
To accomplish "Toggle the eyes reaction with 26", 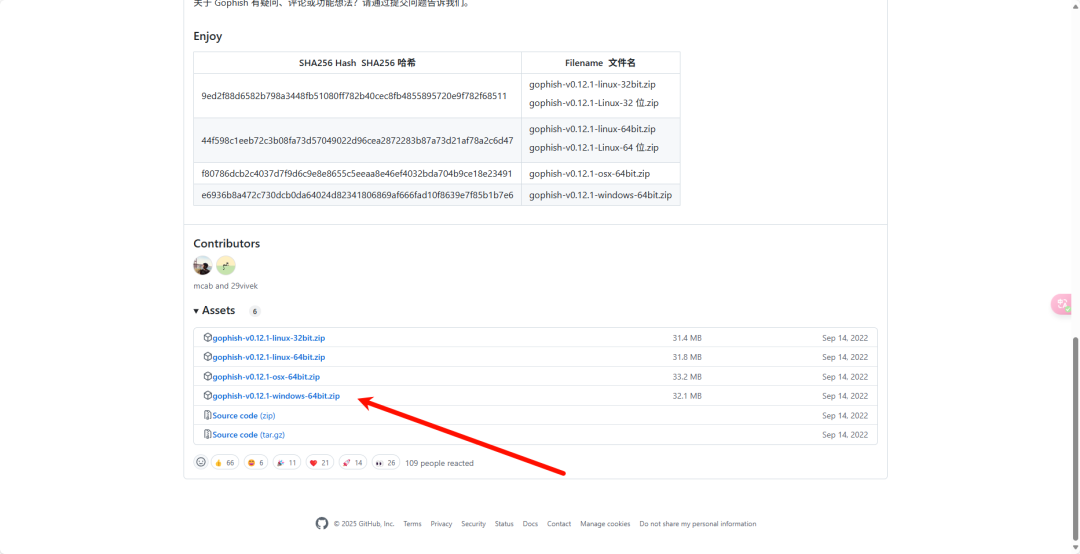I will [386, 462].
